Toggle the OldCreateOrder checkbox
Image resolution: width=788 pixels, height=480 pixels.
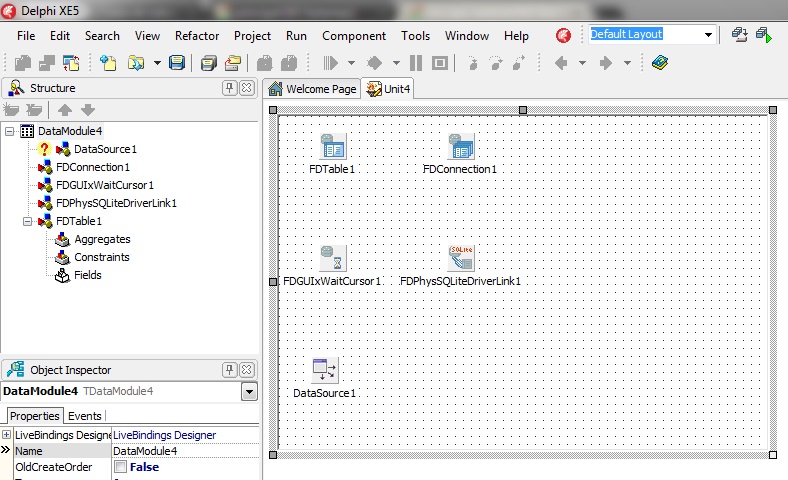pos(120,467)
